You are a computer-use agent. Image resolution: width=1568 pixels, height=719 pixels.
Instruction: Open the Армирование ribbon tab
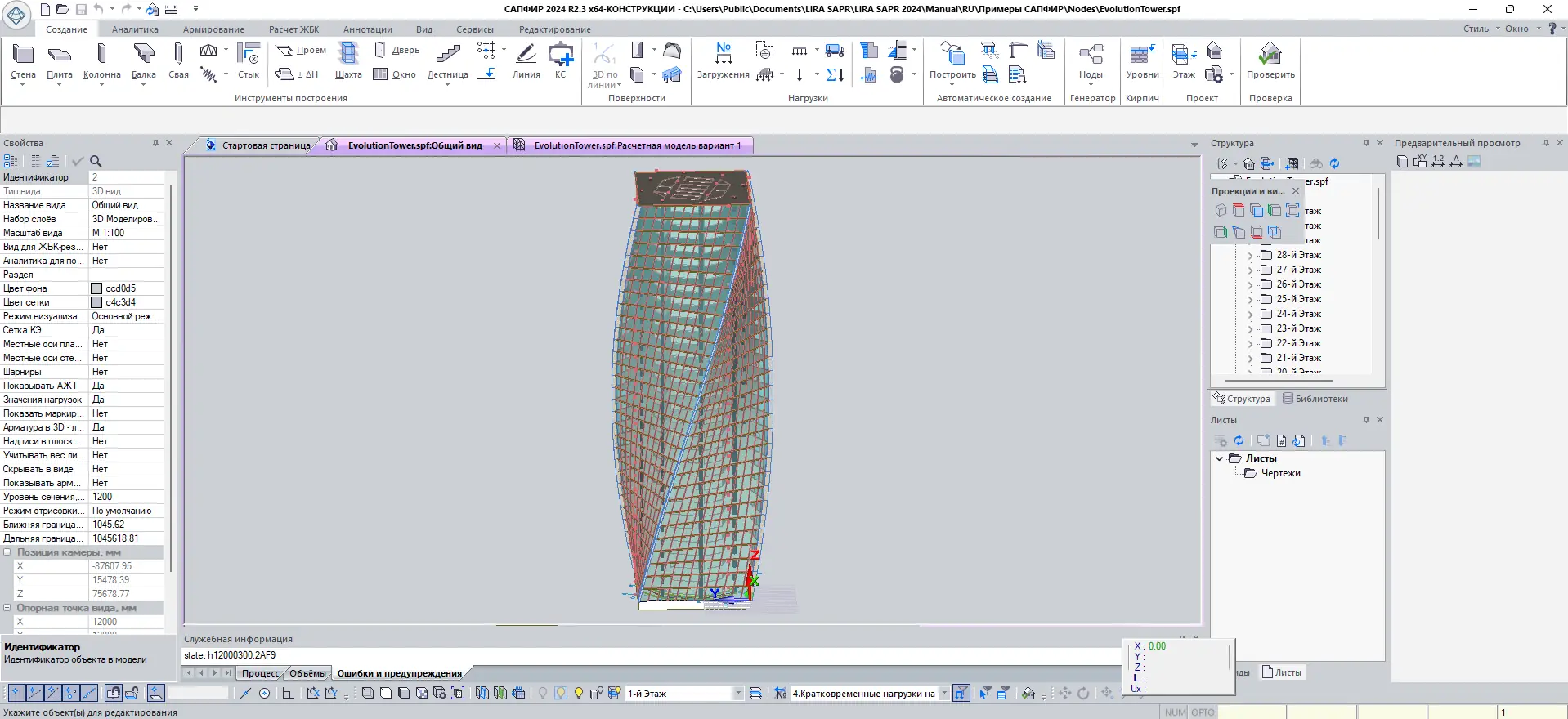[213, 29]
